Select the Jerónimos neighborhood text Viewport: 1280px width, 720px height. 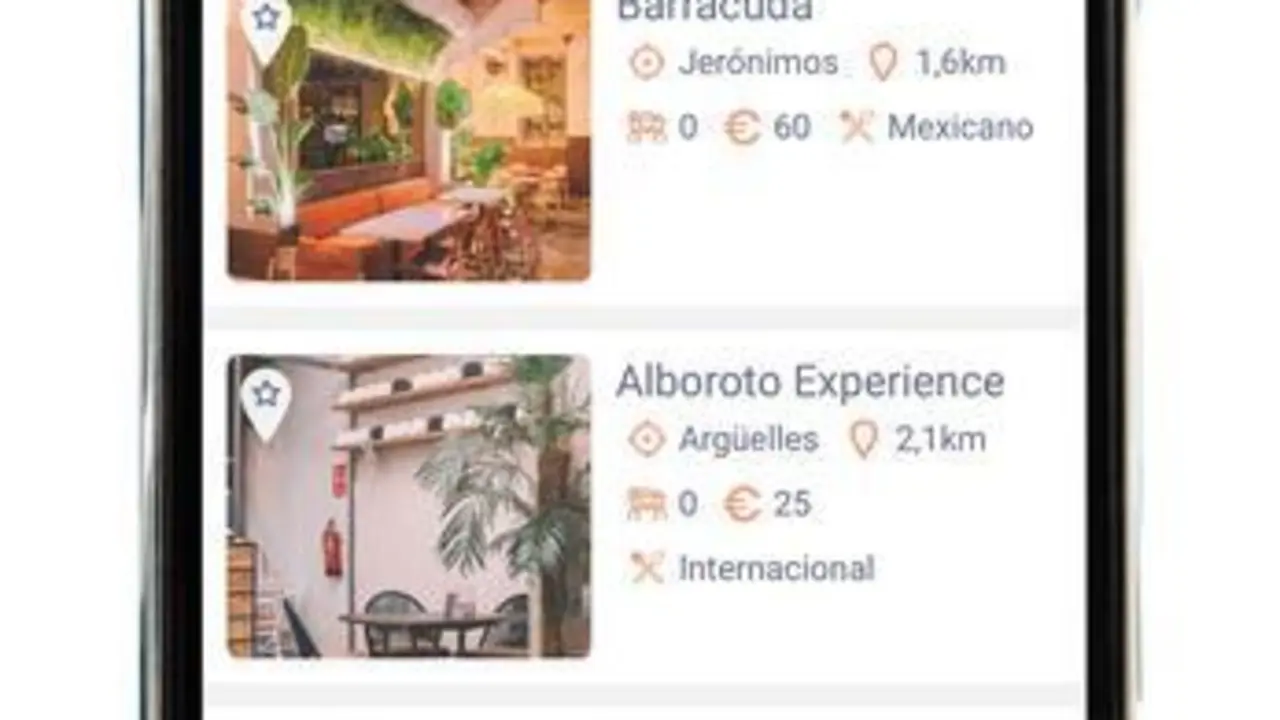point(758,63)
